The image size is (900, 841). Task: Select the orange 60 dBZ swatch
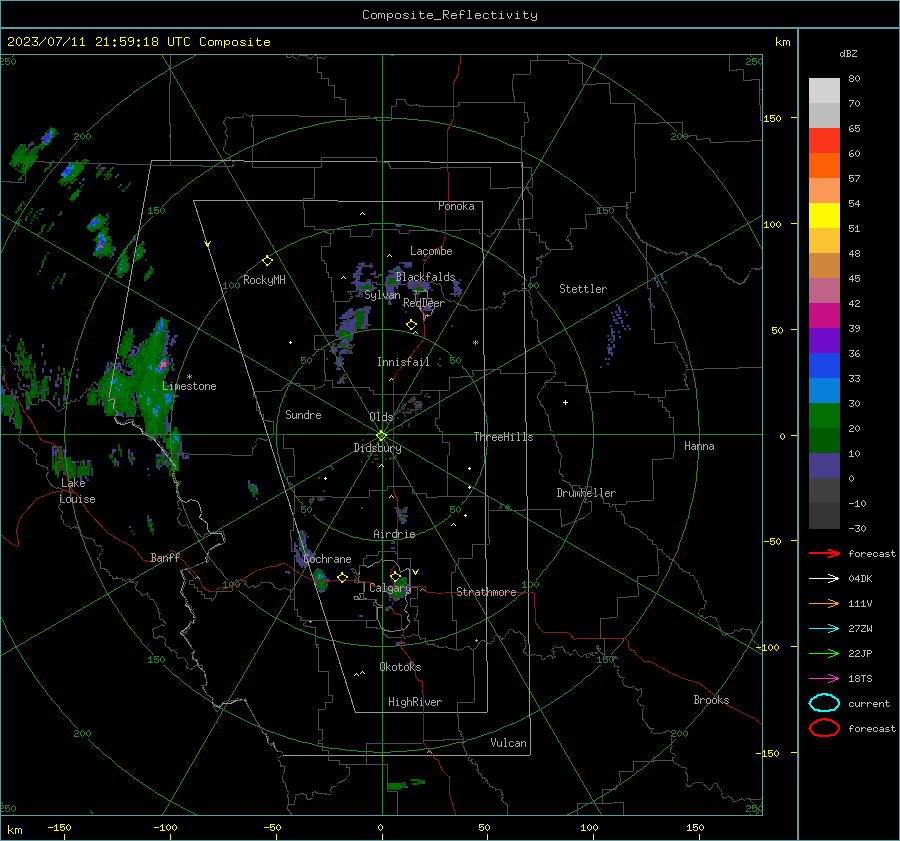click(x=824, y=165)
